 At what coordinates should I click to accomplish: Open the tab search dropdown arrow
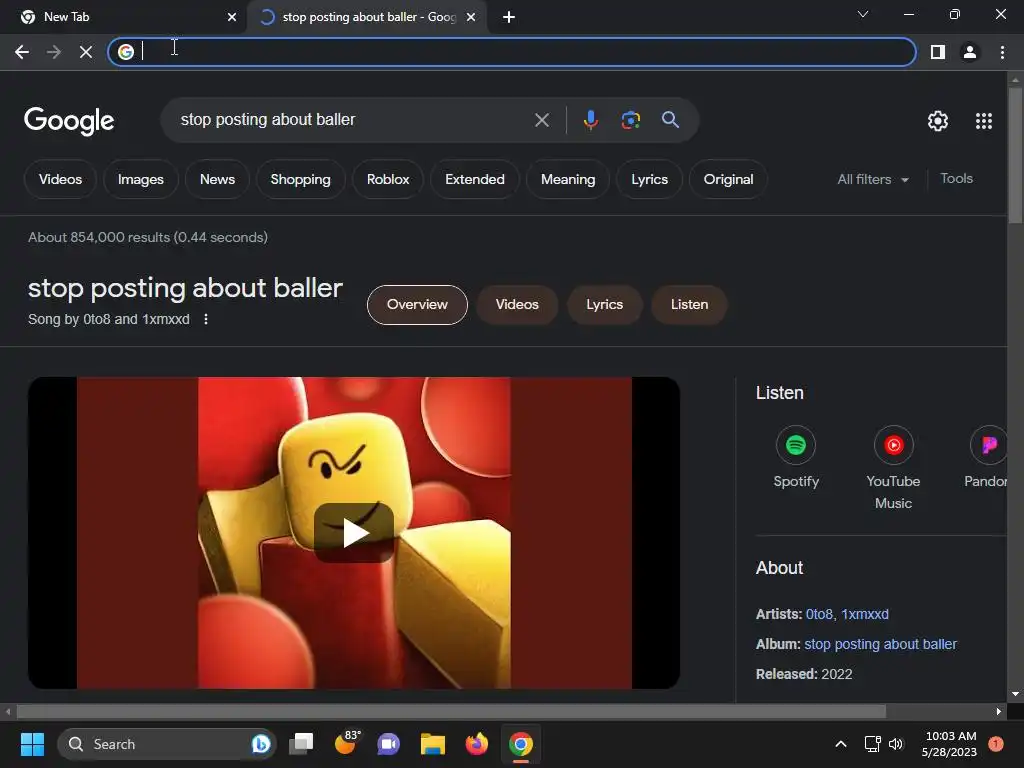click(x=863, y=14)
